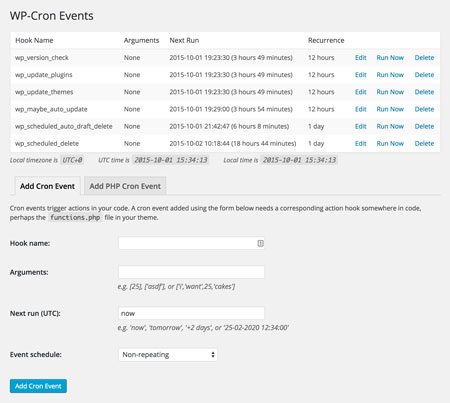The width and height of the screenshot is (450, 403).
Task: Run wp_update_plugins event now
Action: click(x=390, y=75)
